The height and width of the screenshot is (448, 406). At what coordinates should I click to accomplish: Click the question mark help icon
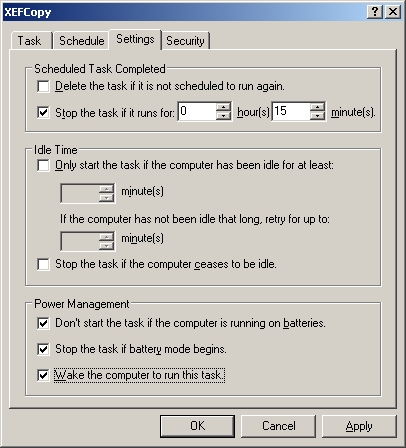[374, 12]
